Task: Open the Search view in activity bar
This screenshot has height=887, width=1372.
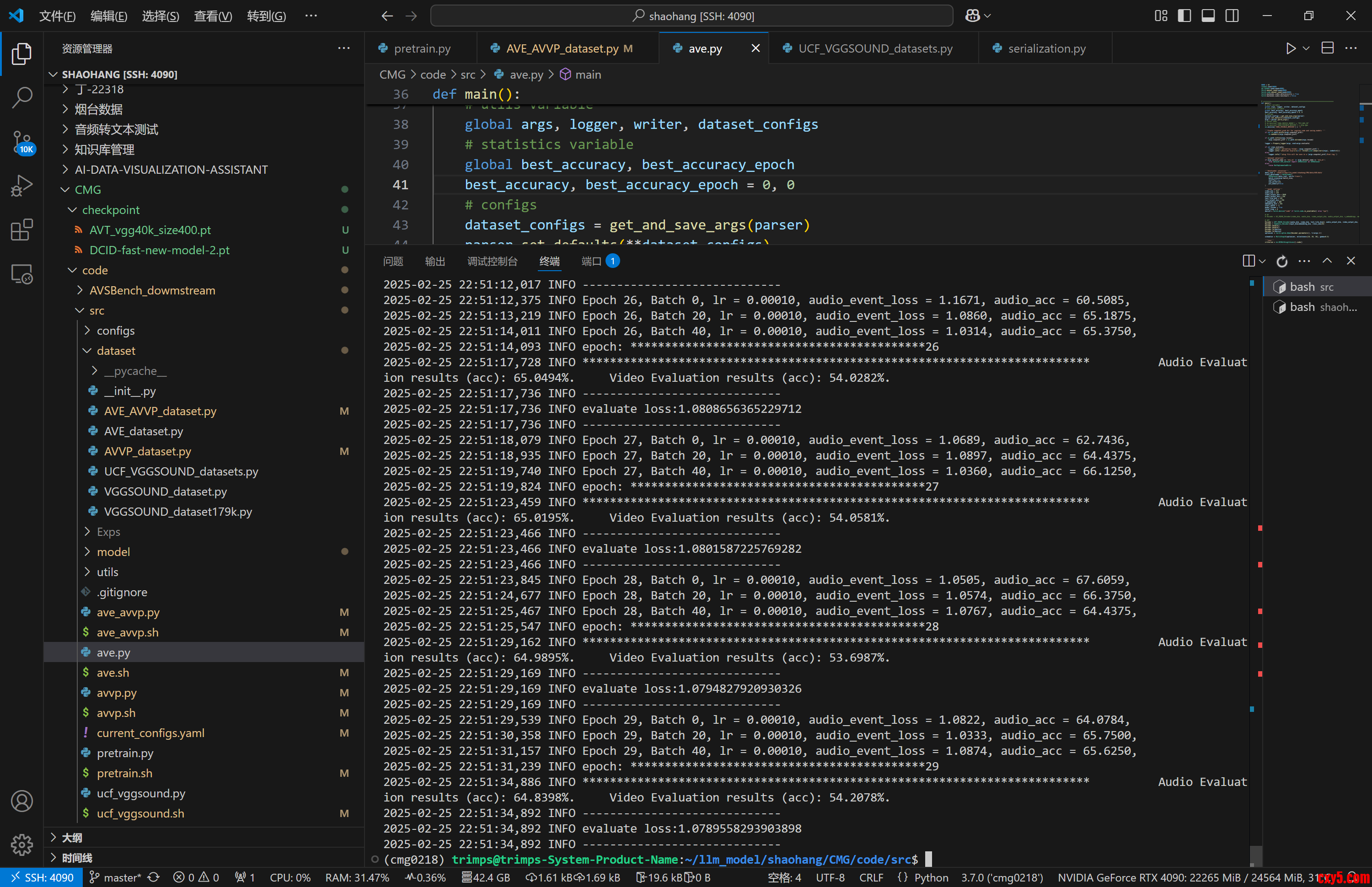Action: pos(22,97)
